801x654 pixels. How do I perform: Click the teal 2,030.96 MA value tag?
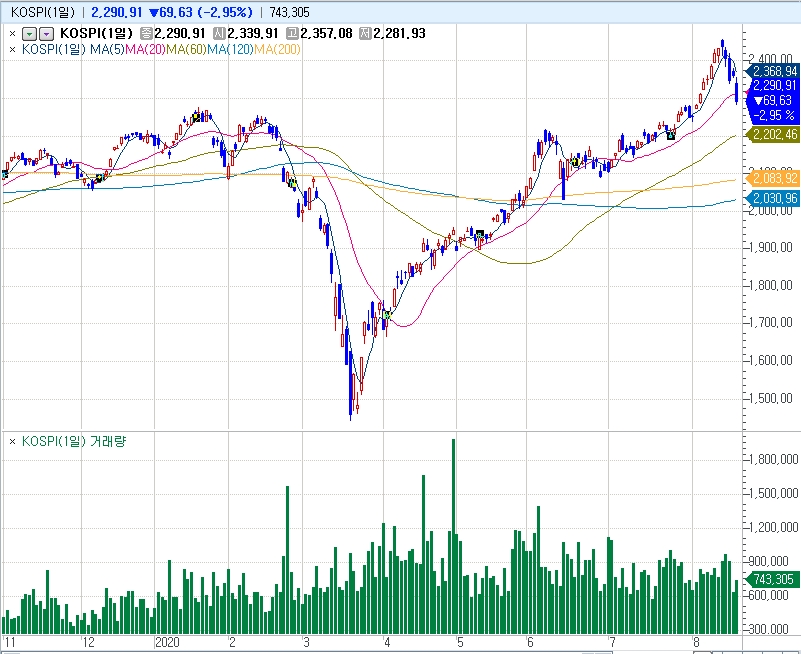tap(774, 198)
